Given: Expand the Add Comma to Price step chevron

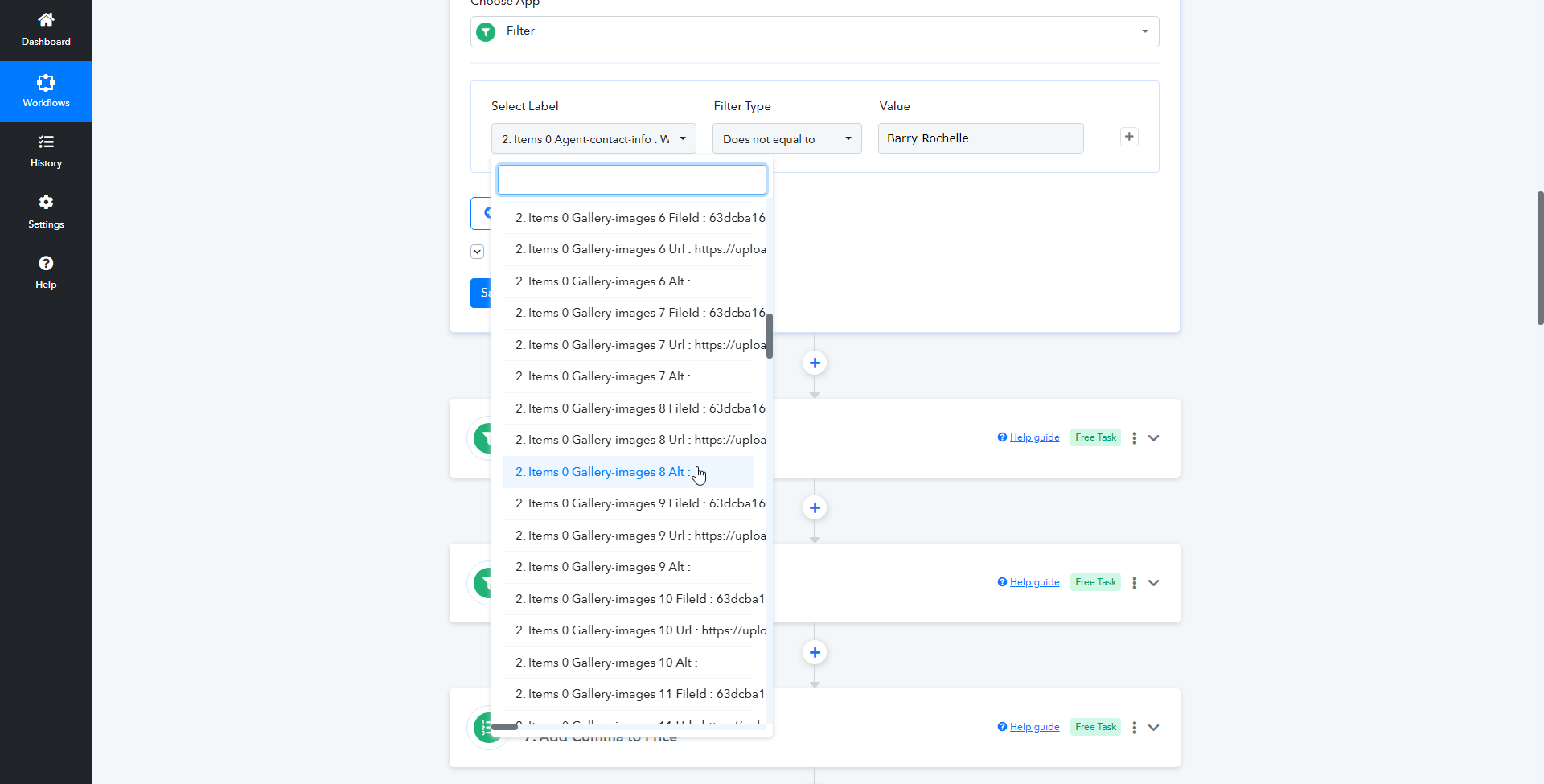Looking at the screenshot, I should [1154, 728].
